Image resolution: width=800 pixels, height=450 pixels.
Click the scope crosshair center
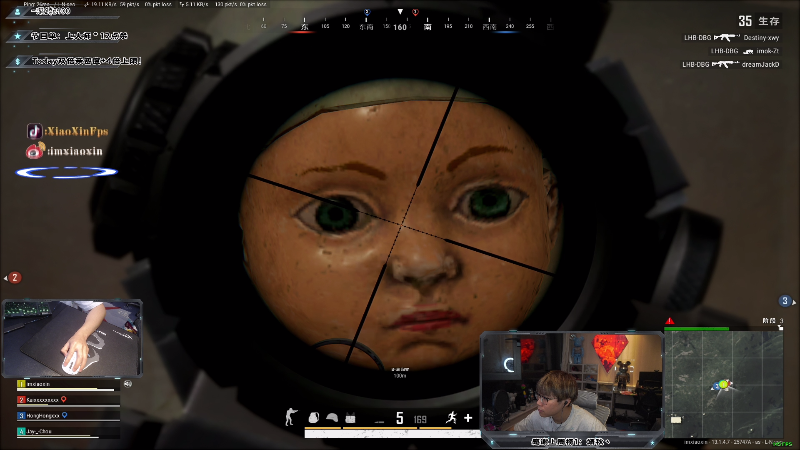tap(402, 224)
